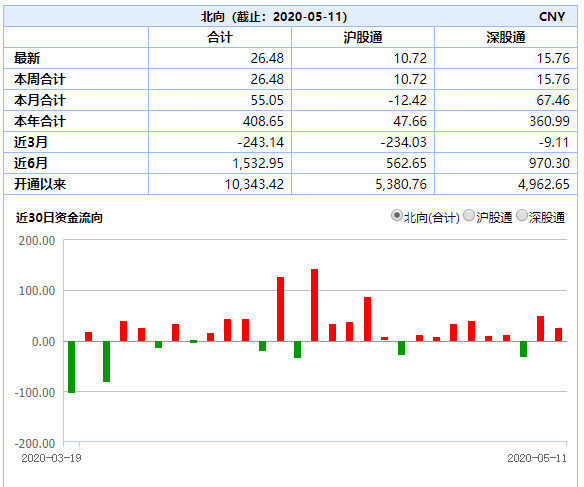
Task: Click the first green bar near -100
Action: (71, 367)
